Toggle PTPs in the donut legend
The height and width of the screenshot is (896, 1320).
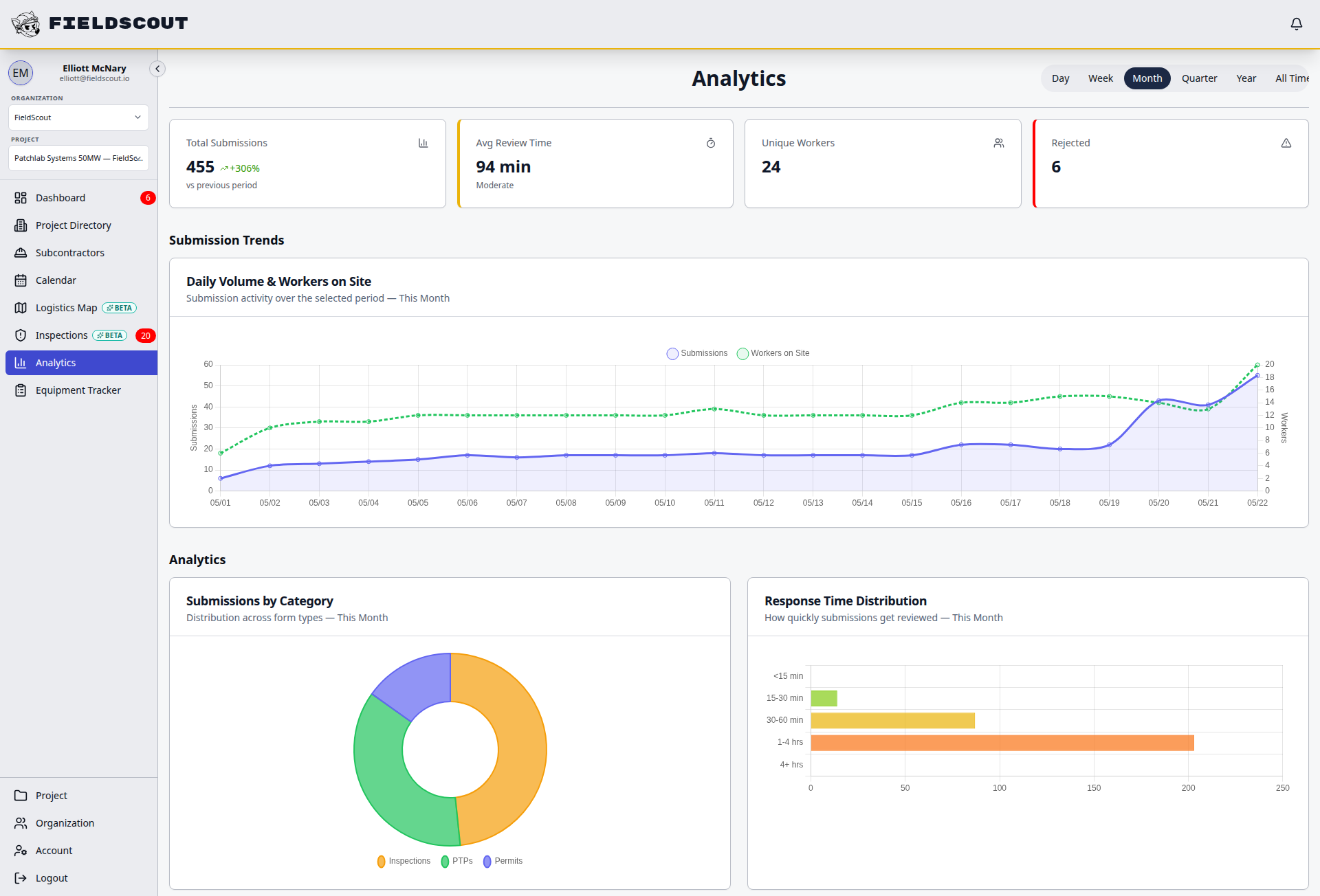click(456, 861)
